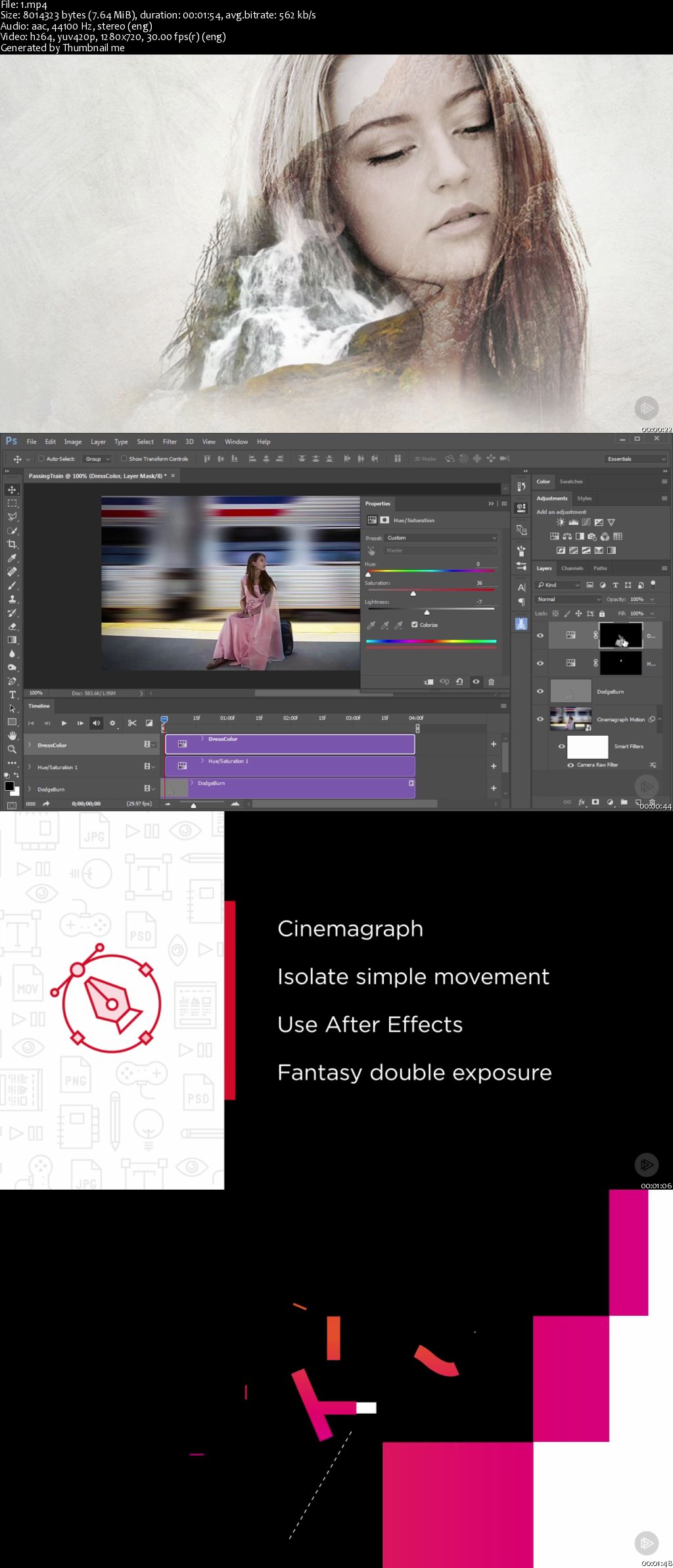Viewport: 673px width, 1568px height.
Task: Select the Pen tool
Action: pyautogui.click(x=12, y=681)
